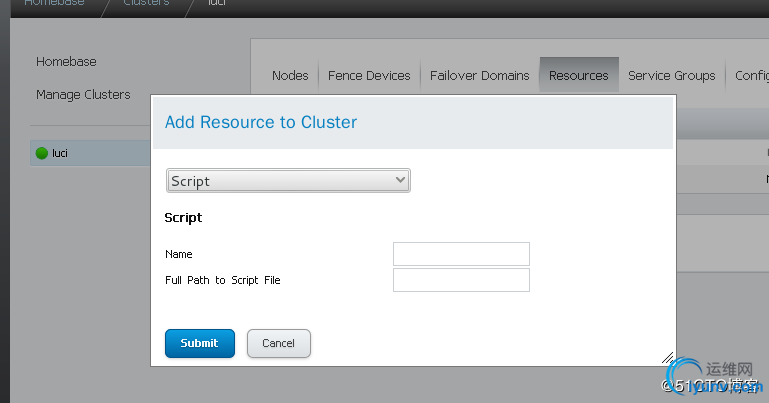
Task: Open the Fence Devices tab
Action: 369,75
